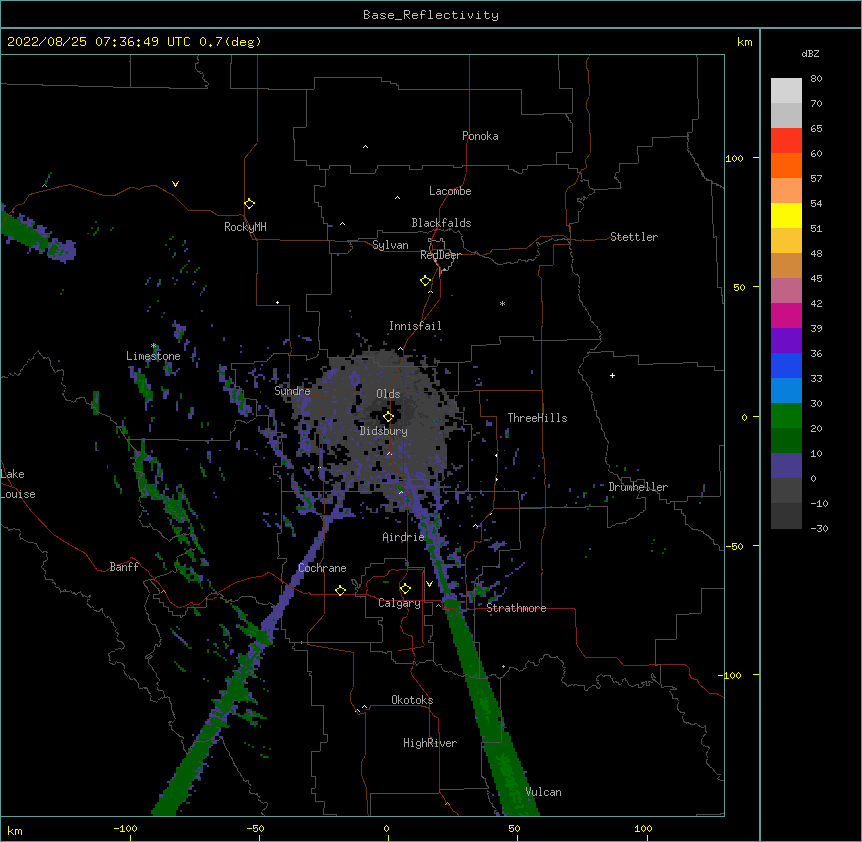Click the -100 tick label on the x-axis

(125, 828)
